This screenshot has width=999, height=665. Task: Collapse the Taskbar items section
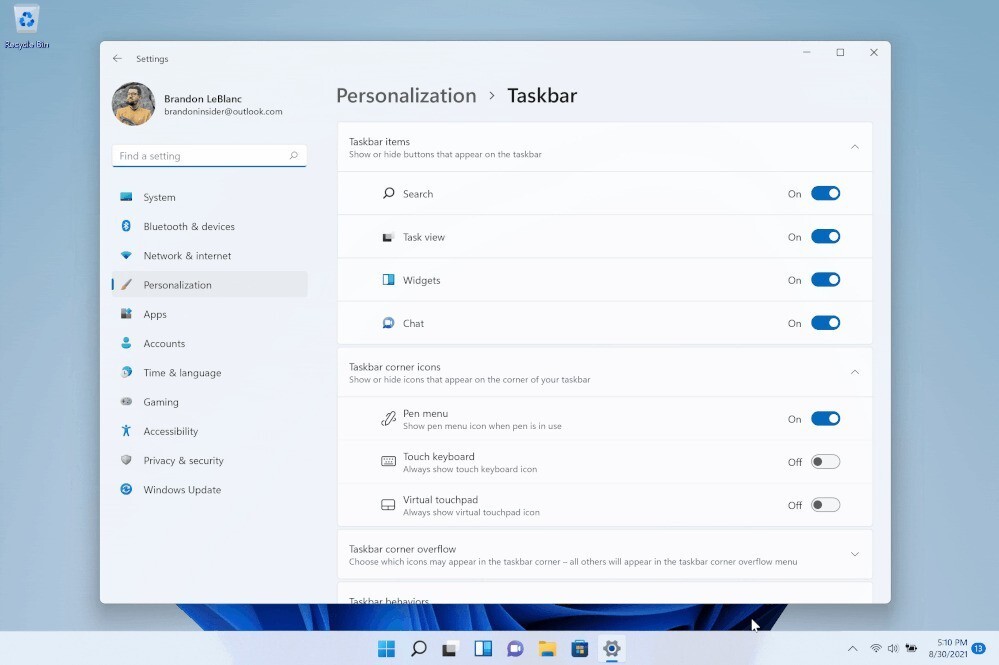pos(854,147)
